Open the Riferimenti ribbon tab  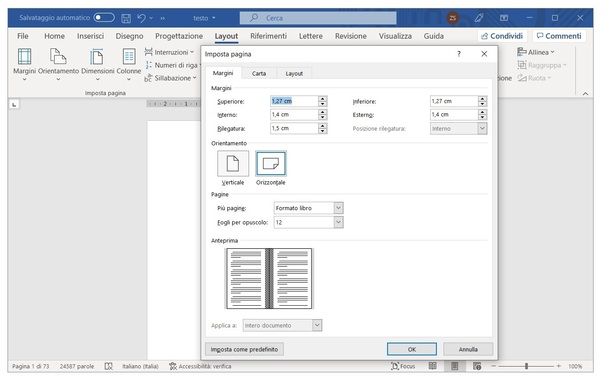(268, 36)
